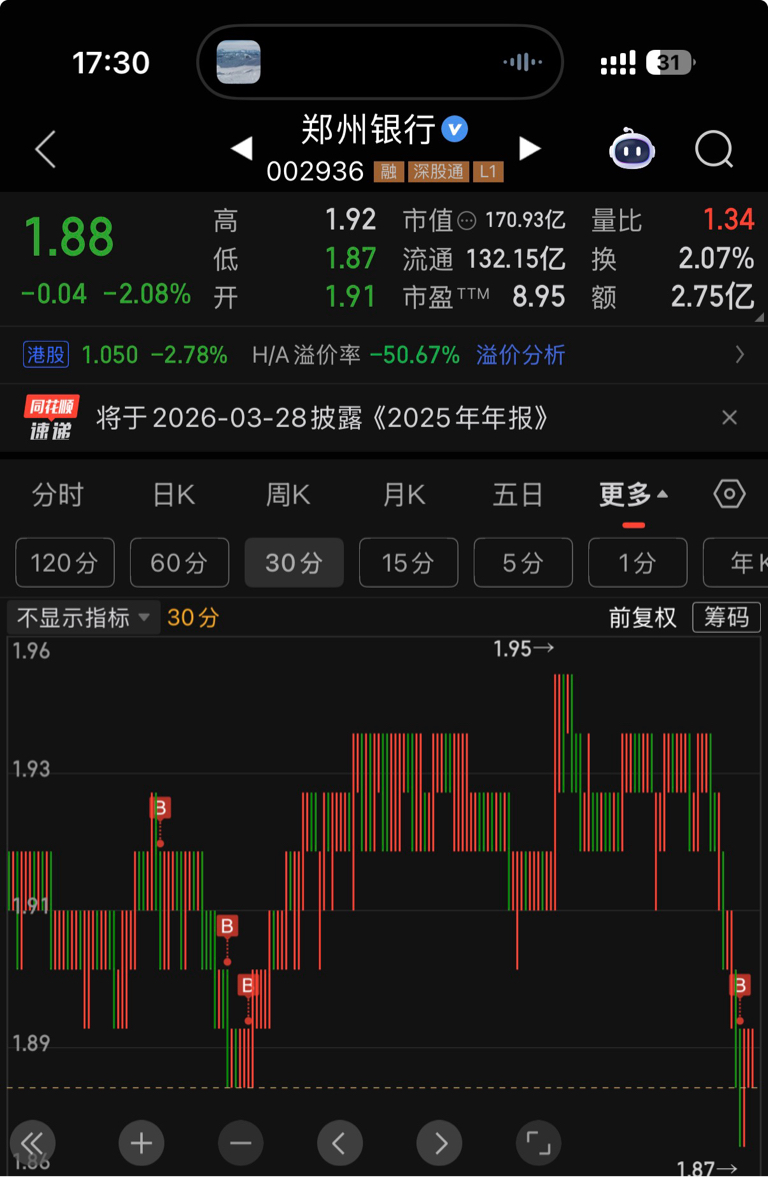Tap the B marker near 1.93
Image resolution: width=768 pixels, height=1177 pixels.
click(x=160, y=808)
